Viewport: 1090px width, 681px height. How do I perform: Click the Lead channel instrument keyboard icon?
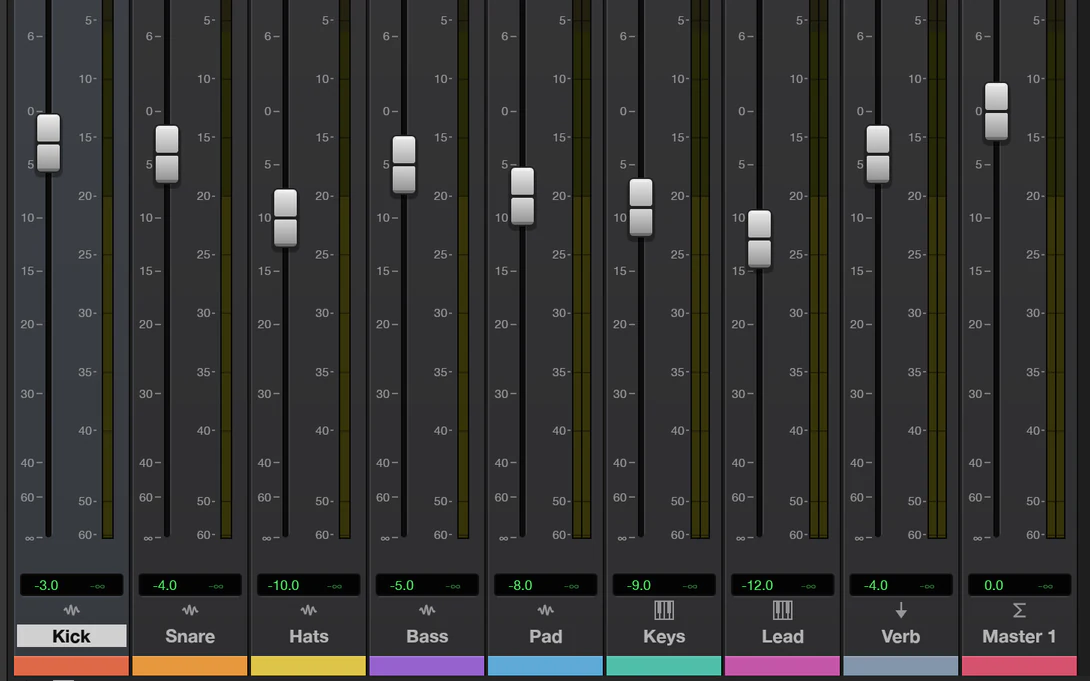(x=783, y=610)
